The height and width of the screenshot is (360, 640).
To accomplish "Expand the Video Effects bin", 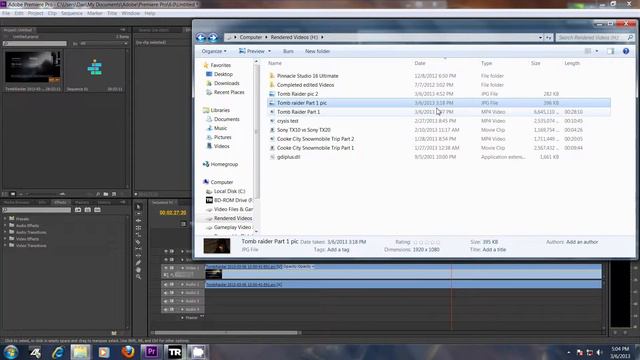I will (5, 239).
